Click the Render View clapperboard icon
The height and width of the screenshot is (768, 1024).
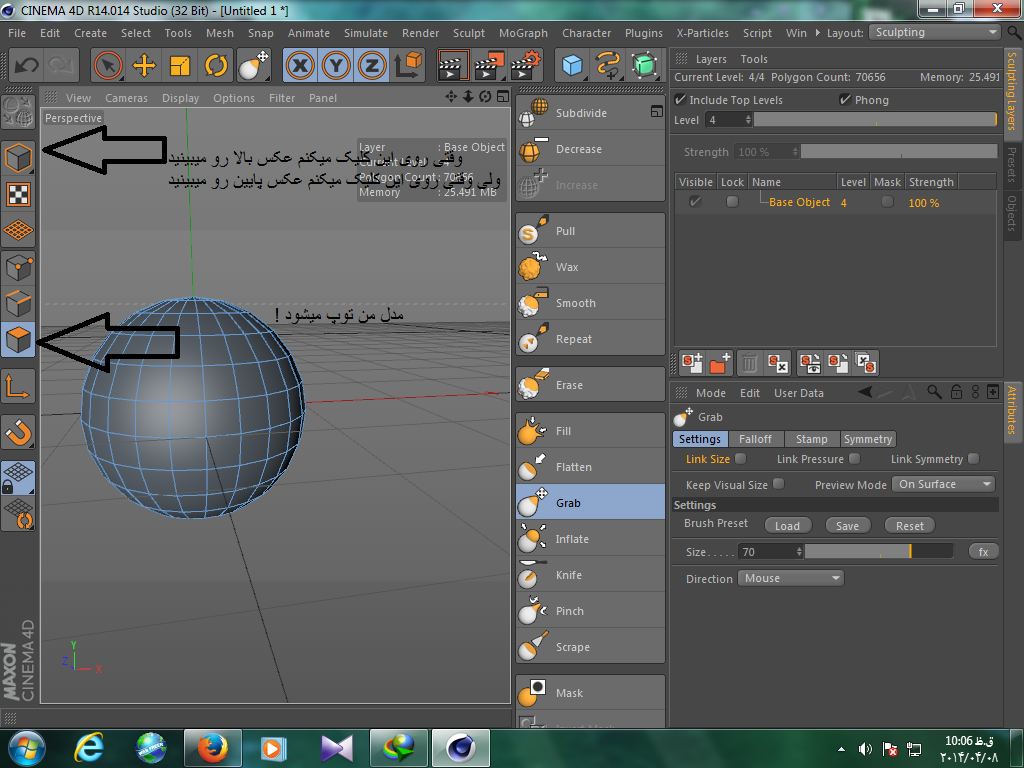[454, 65]
